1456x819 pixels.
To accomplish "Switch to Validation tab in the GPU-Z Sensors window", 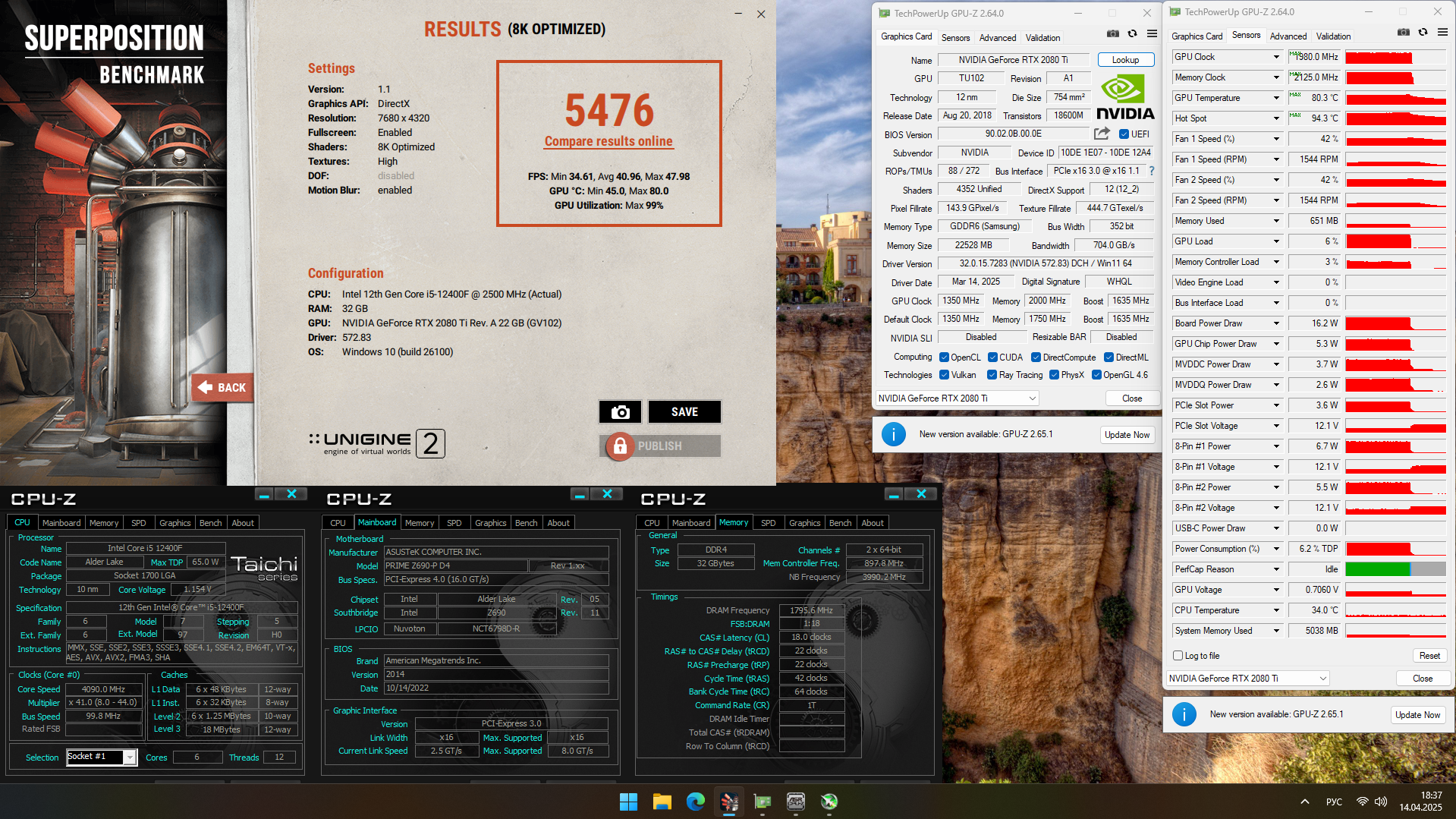I will pyautogui.click(x=1333, y=36).
